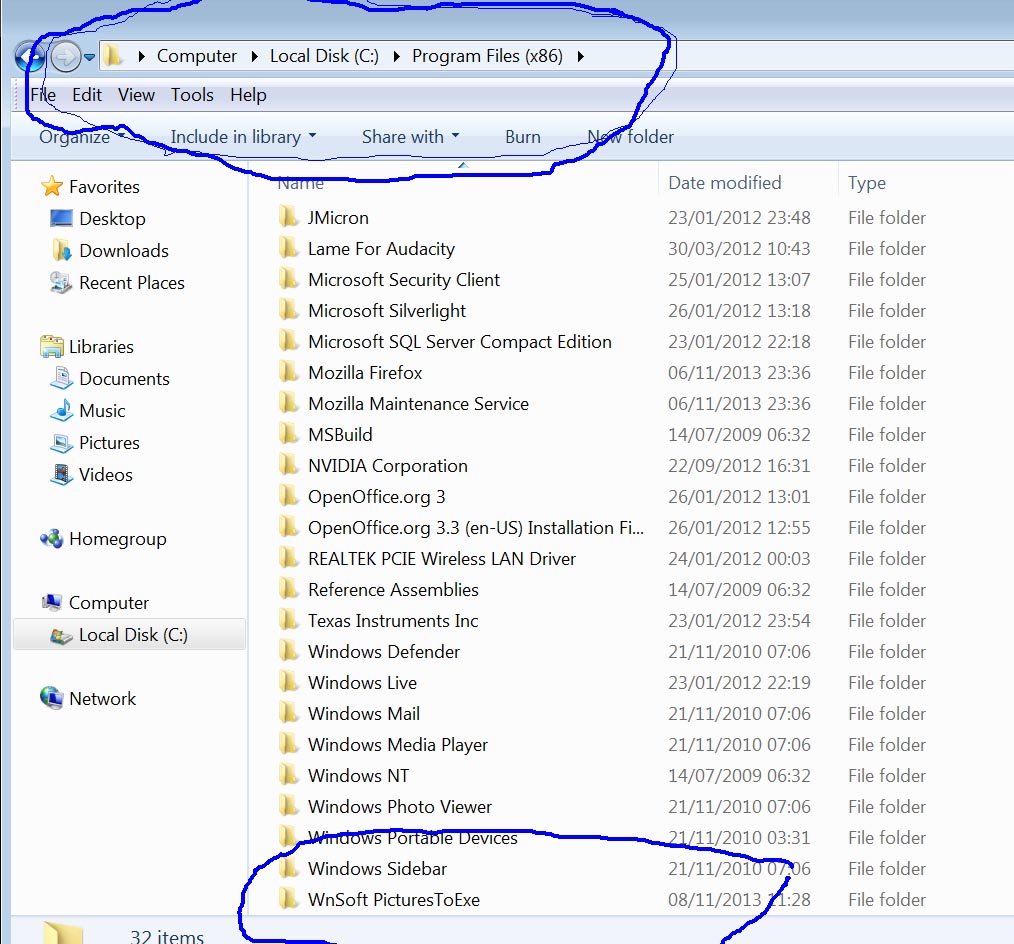This screenshot has width=1014, height=944.
Task: Open the recent pages dropdown arrow
Action: (90, 57)
